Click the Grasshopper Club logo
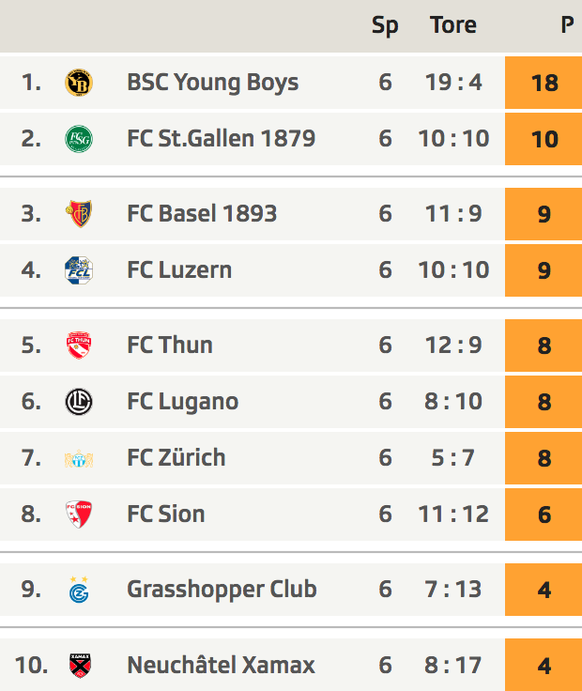Viewport: 582px width, 691px height. pyautogui.click(x=79, y=589)
